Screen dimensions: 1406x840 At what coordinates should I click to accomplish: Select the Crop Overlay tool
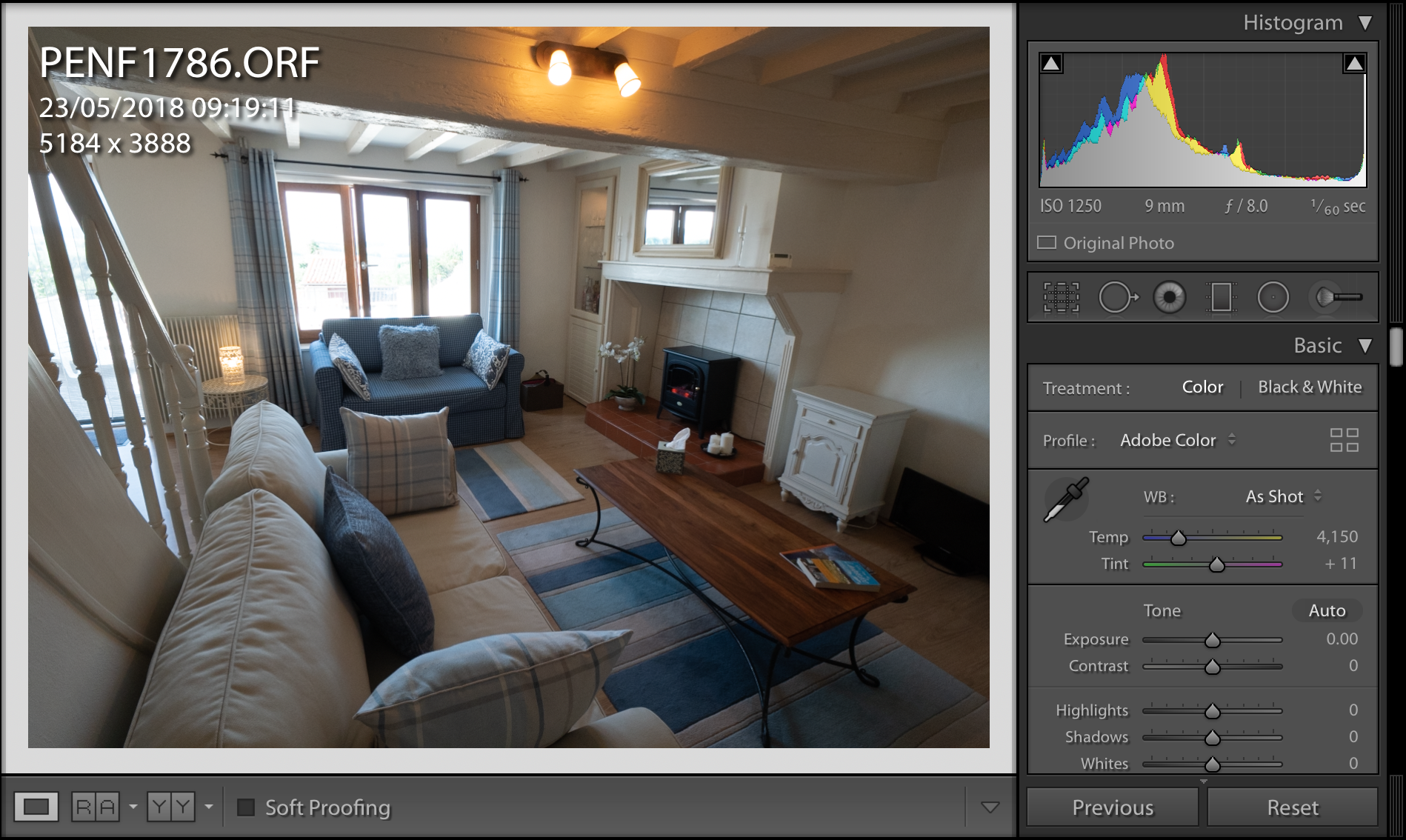coord(1061,298)
